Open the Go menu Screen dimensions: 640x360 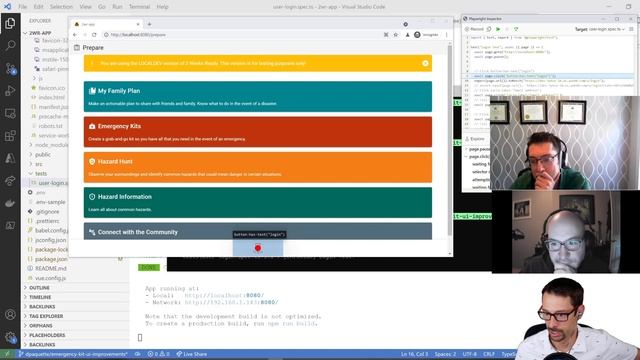[102, 7]
